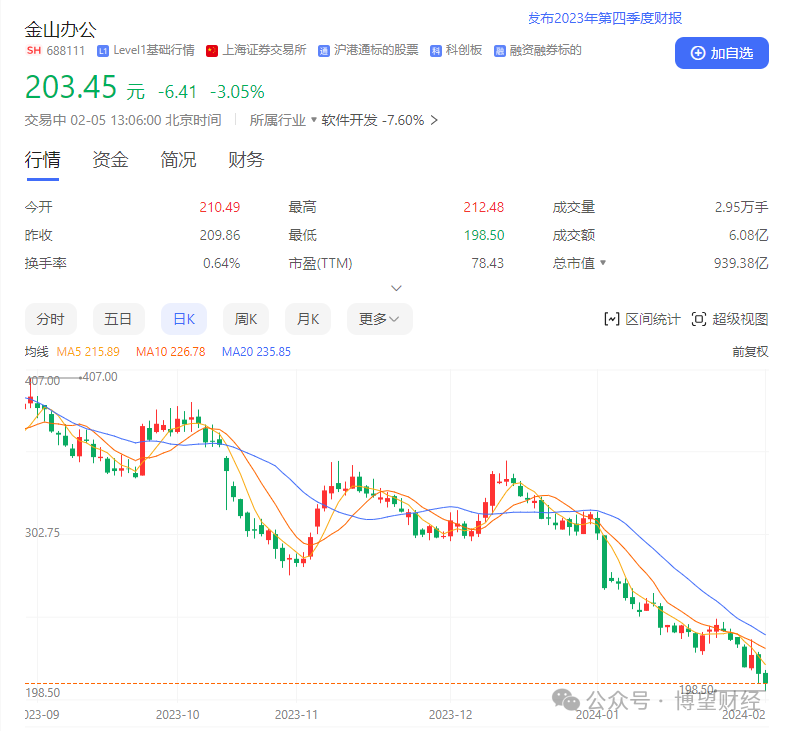Select the 五日 chart period
The width and height of the screenshot is (785, 731).
[x=119, y=319]
